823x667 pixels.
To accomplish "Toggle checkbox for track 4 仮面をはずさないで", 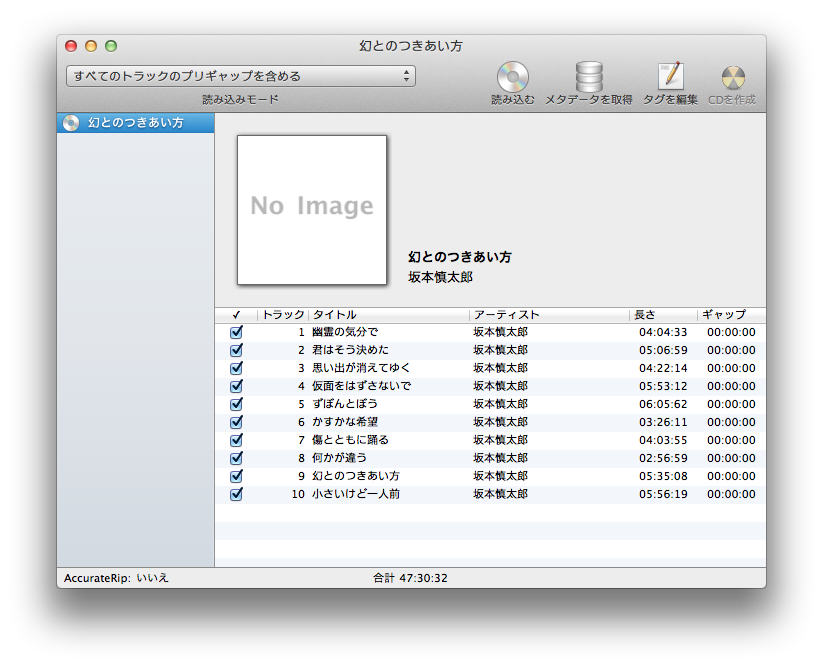I will click(x=236, y=386).
